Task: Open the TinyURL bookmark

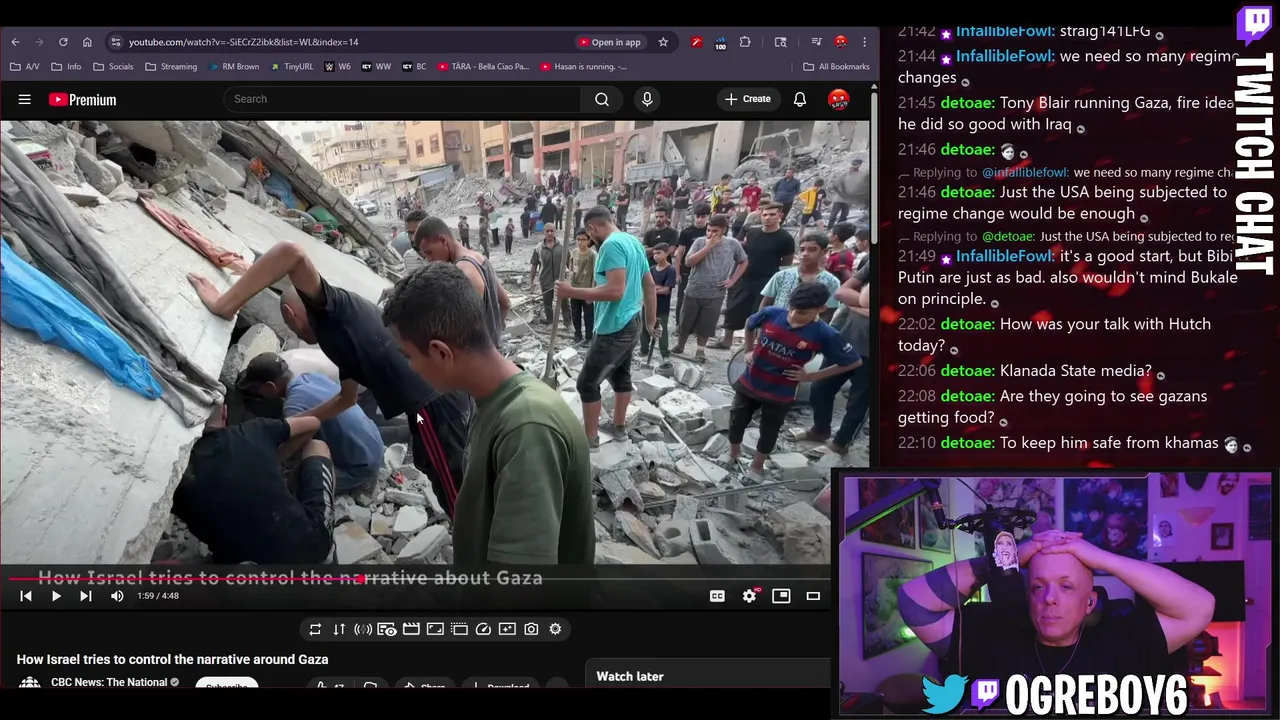Action: pyautogui.click(x=292, y=67)
